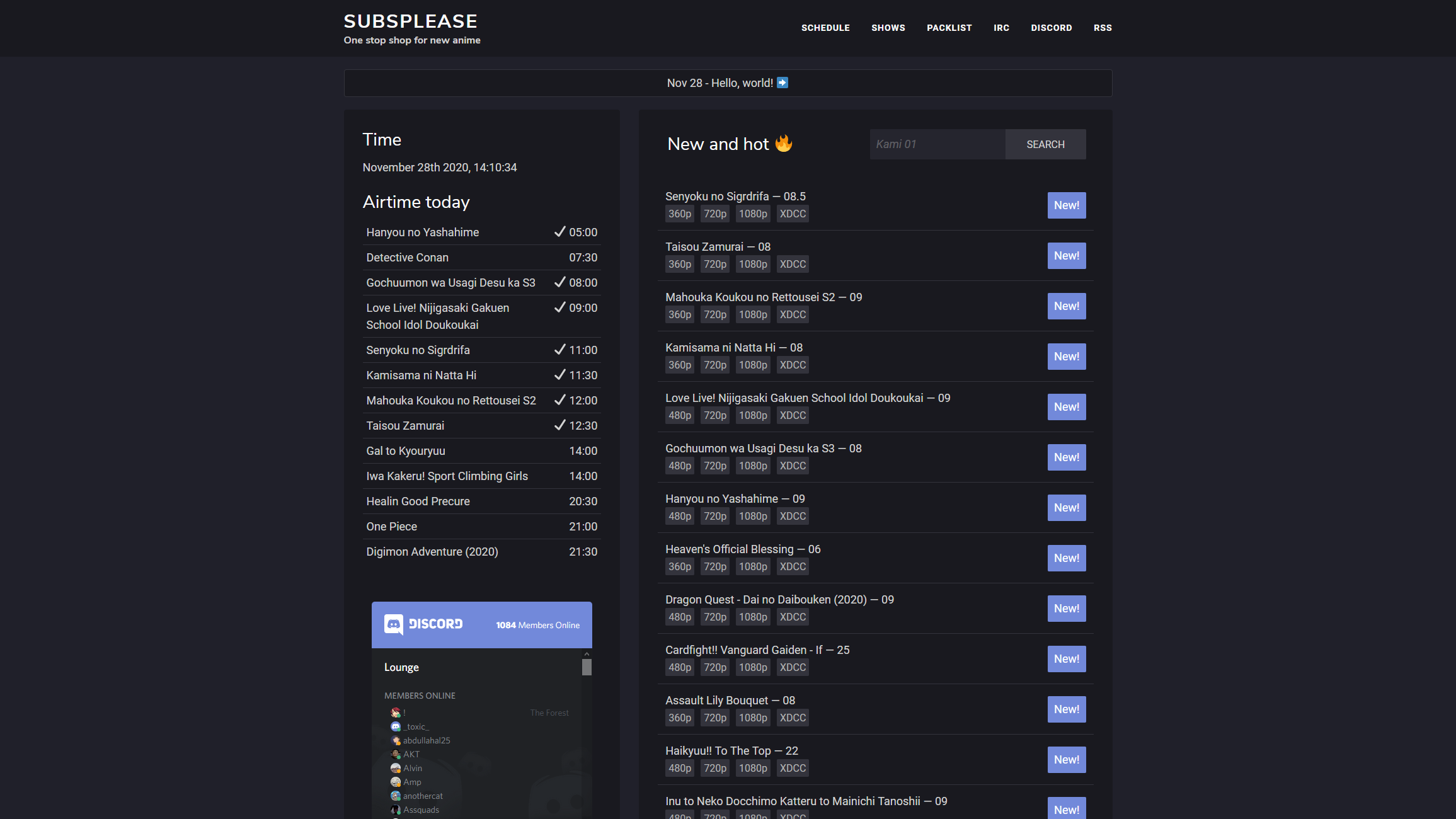Click the fire icon beside New and hot
The height and width of the screenshot is (819, 1456).
783,143
